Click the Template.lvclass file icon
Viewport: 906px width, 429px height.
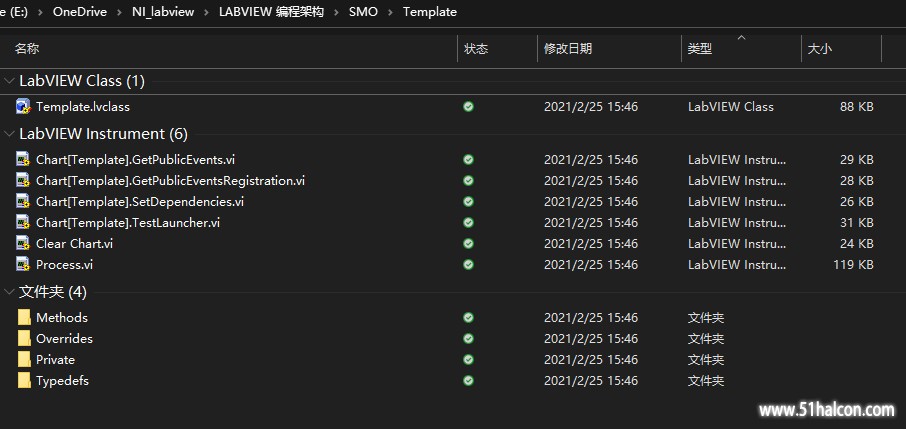[x=23, y=106]
